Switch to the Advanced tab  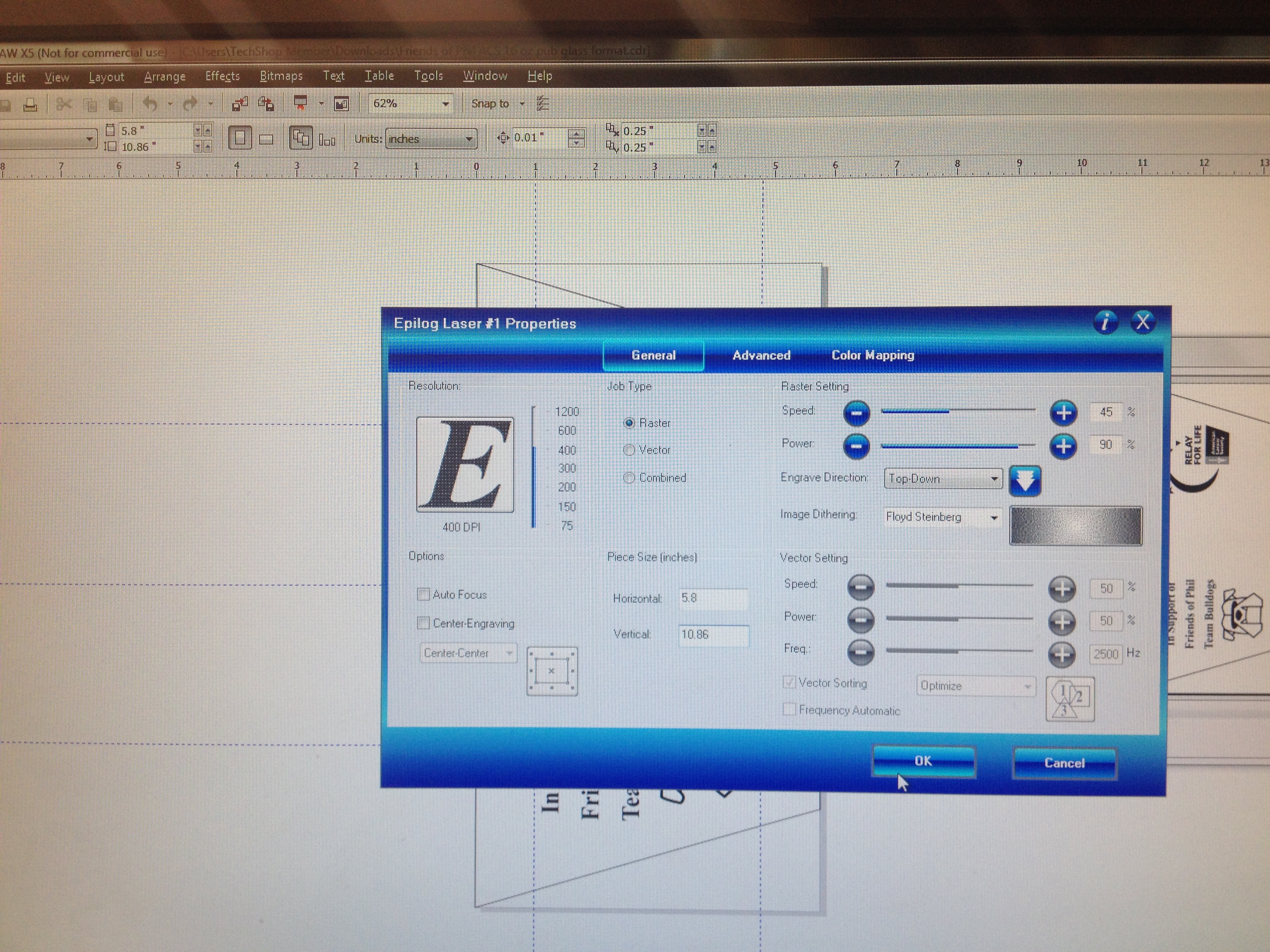(x=761, y=355)
